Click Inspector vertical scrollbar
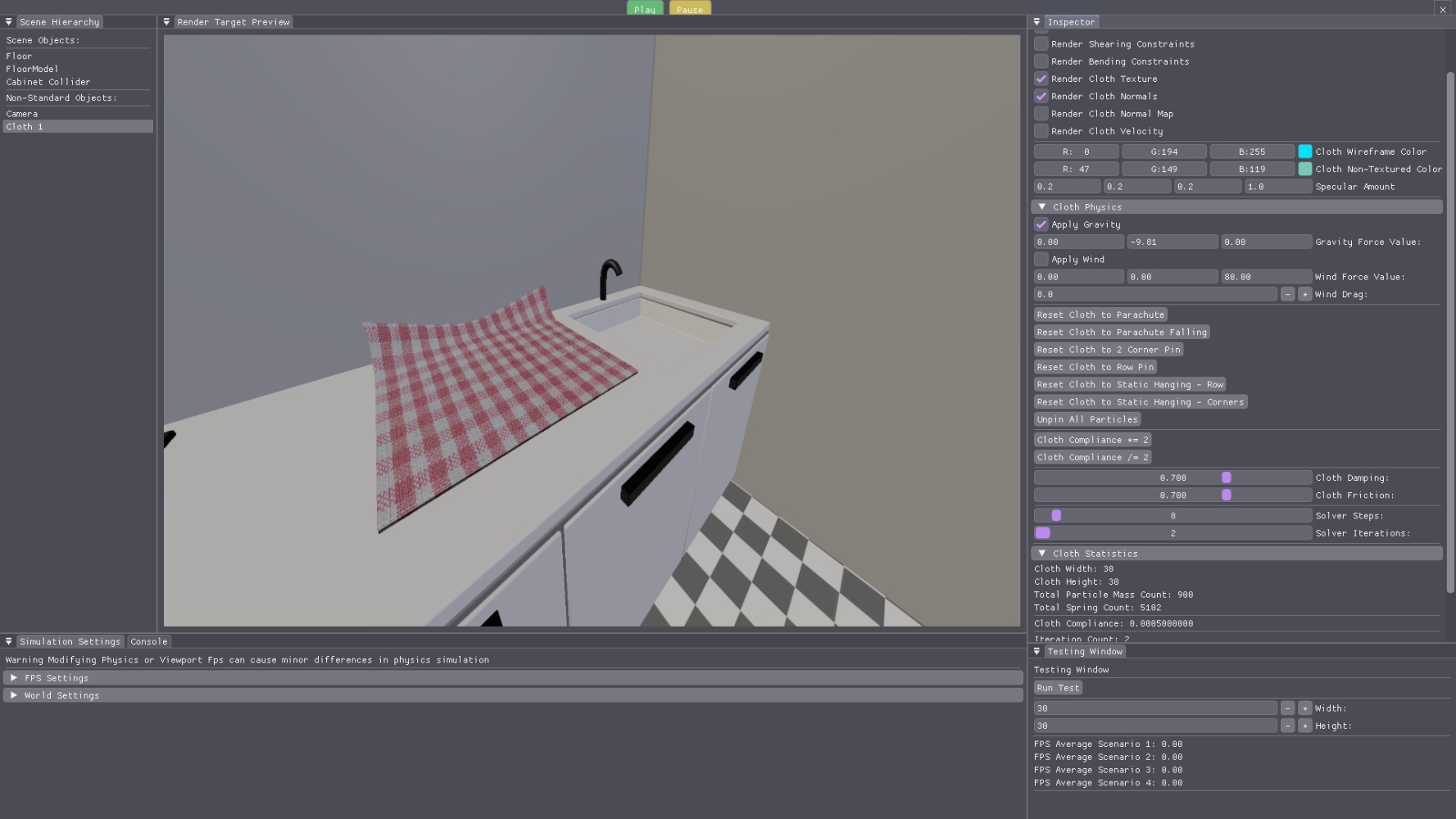 click(x=1449, y=332)
